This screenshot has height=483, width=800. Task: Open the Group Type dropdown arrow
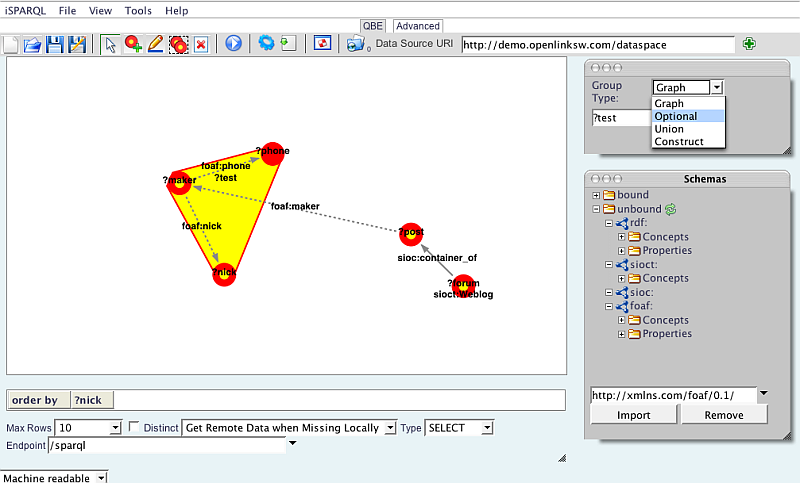coord(717,87)
